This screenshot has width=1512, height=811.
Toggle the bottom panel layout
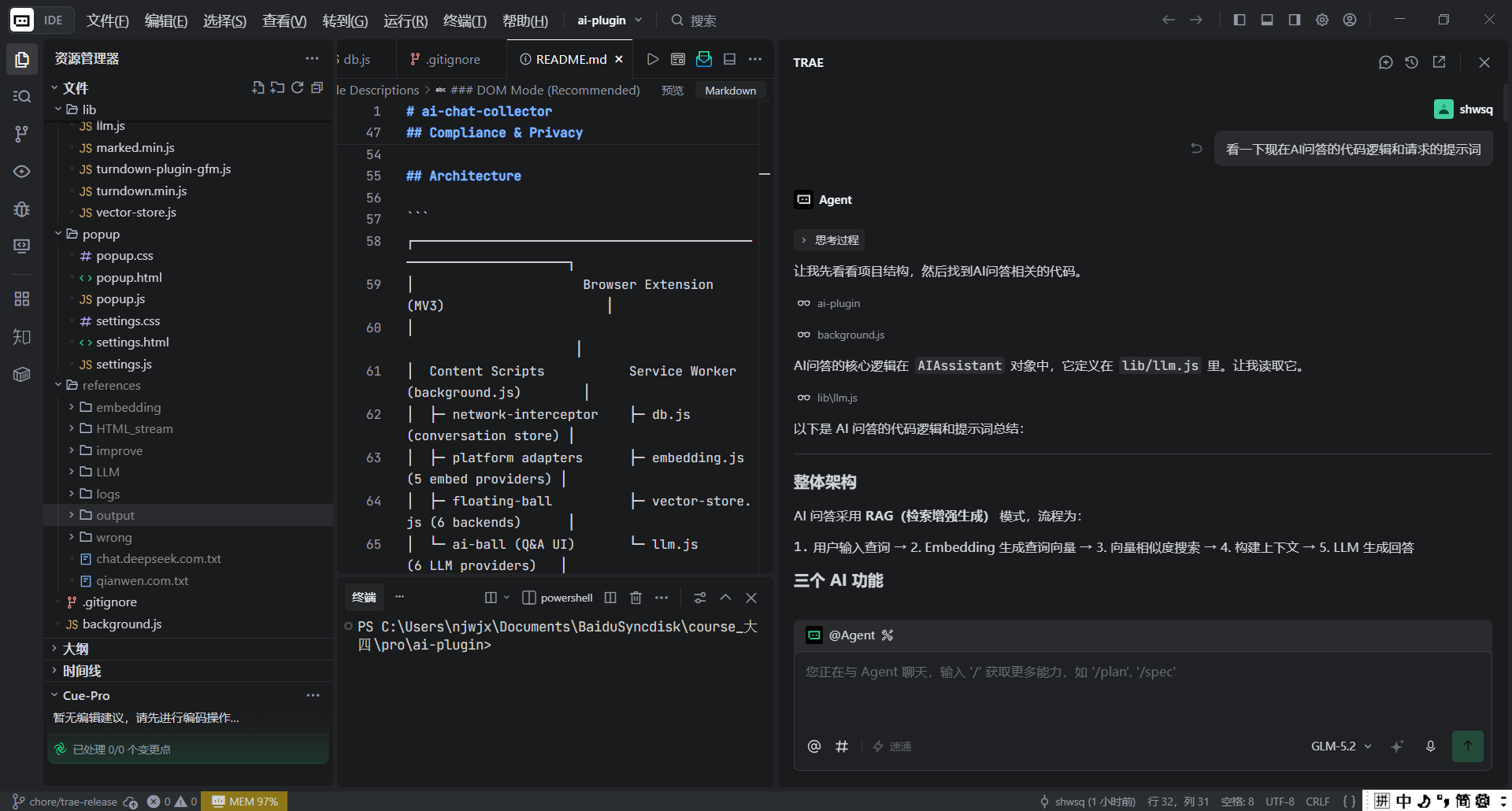(1267, 20)
